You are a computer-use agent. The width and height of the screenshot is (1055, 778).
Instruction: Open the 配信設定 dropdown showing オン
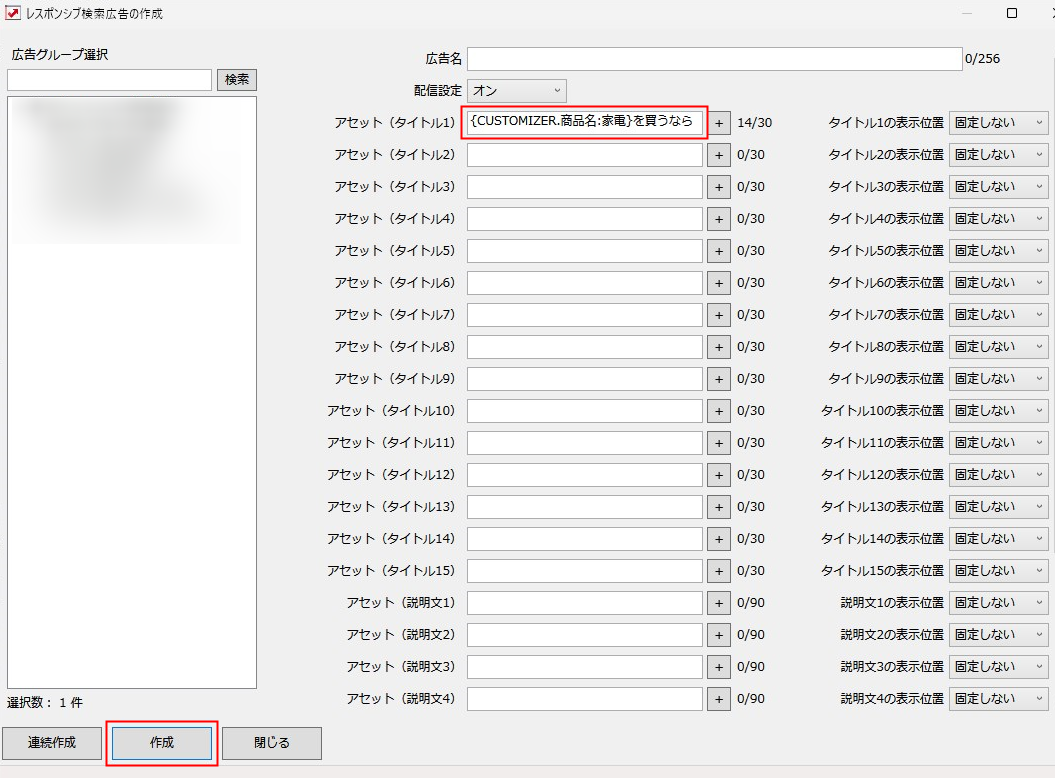pyautogui.click(x=516, y=91)
